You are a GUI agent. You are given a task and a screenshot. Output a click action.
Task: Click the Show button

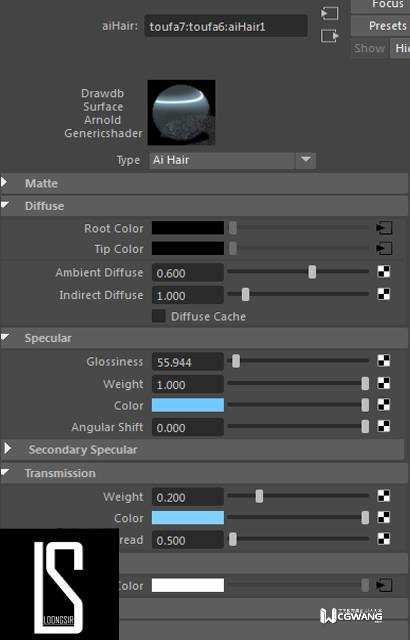point(369,48)
